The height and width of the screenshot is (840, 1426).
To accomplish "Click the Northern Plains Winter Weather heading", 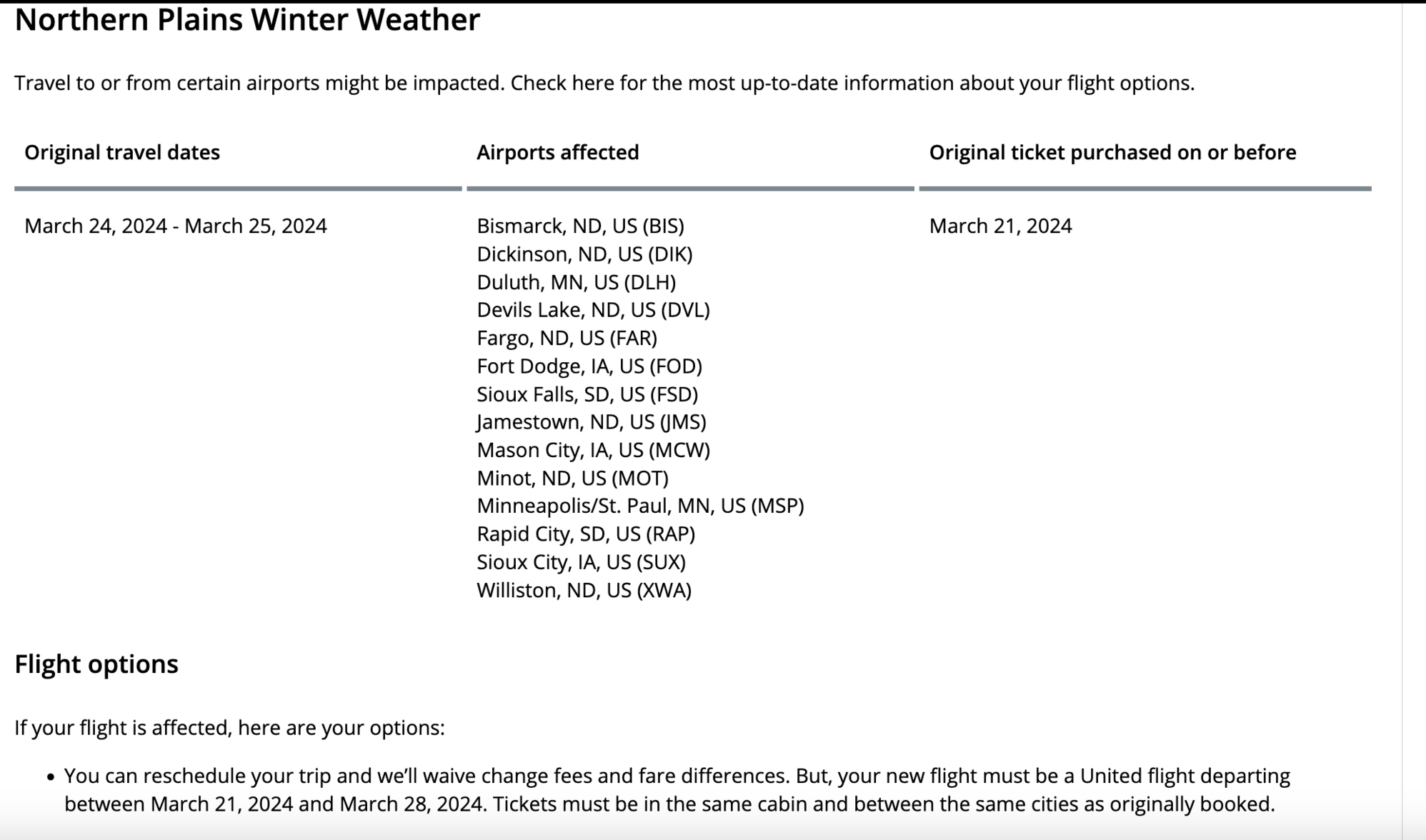I will 247,20.
